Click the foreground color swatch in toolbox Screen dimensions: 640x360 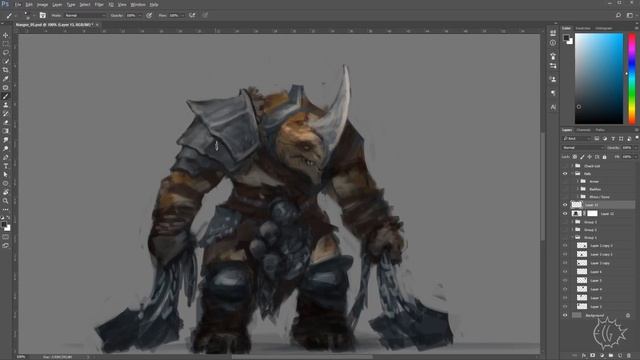(4, 225)
